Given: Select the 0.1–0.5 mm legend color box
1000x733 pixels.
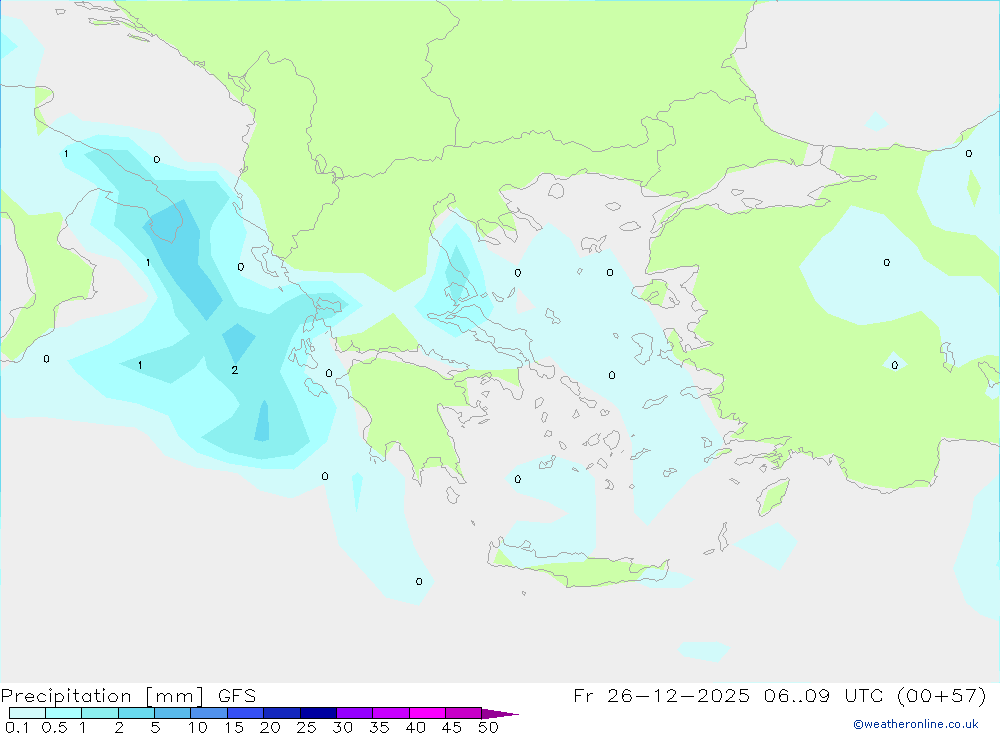Looking at the screenshot, I should pyautogui.click(x=27, y=713).
